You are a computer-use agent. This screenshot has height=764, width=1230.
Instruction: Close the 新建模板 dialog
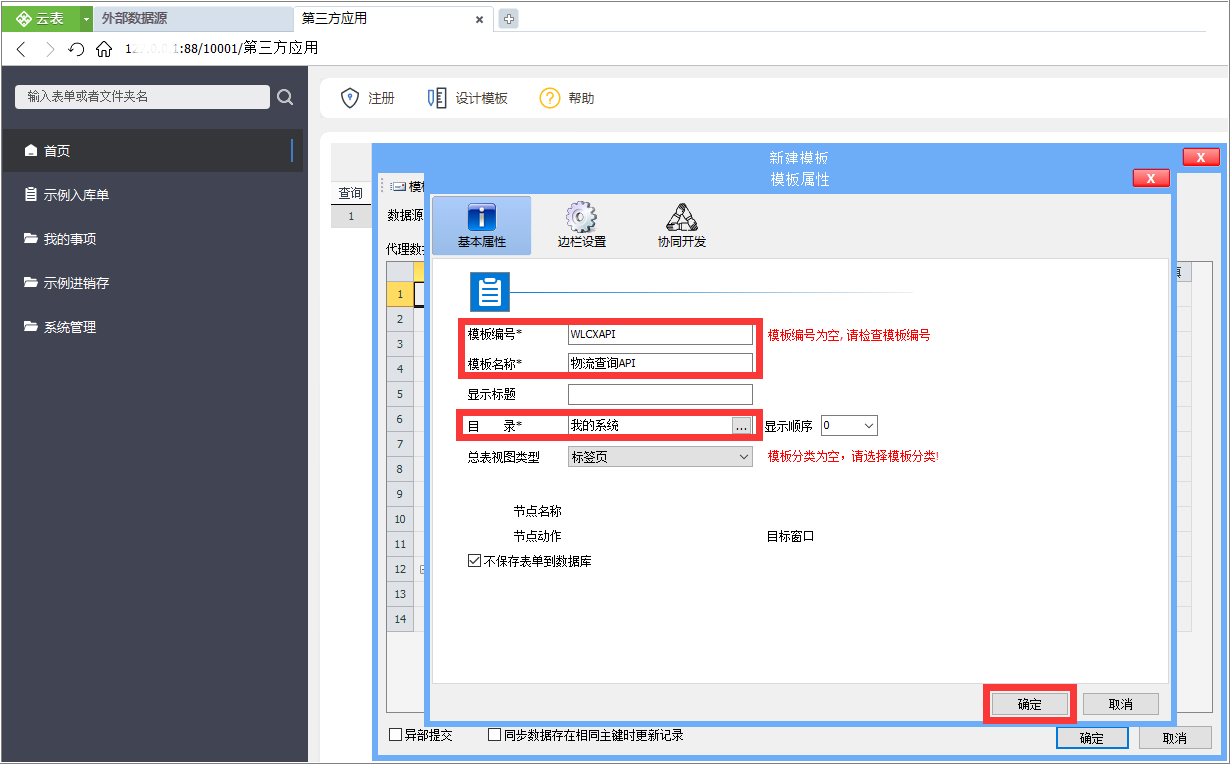pyautogui.click(x=1201, y=157)
